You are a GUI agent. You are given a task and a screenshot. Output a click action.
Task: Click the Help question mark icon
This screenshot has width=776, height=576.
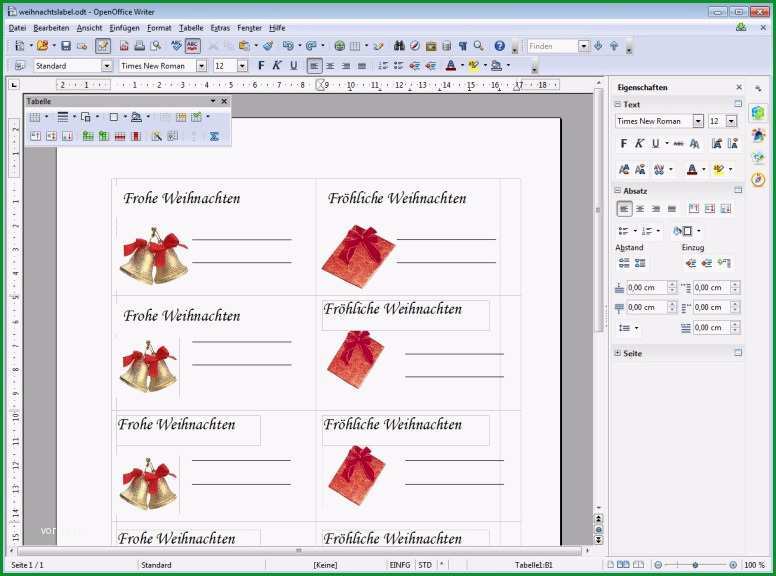pyautogui.click(x=499, y=46)
